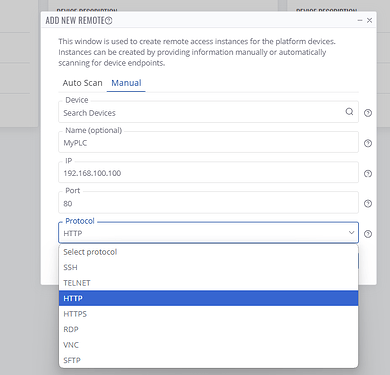Image resolution: width=390 pixels, height=375 pixels.
Task: Collapse the Protocol dropdown via its chevron
Action: pyautogui.click(x=351, y=232)
